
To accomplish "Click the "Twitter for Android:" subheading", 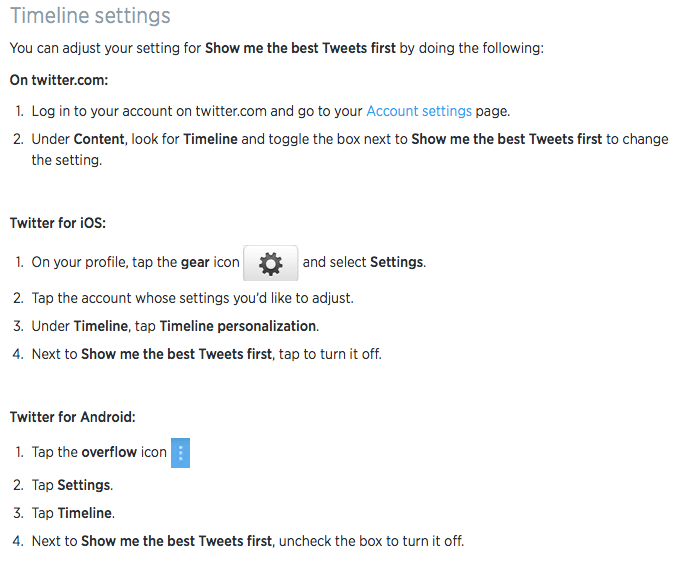I will [x=73, y=417].
